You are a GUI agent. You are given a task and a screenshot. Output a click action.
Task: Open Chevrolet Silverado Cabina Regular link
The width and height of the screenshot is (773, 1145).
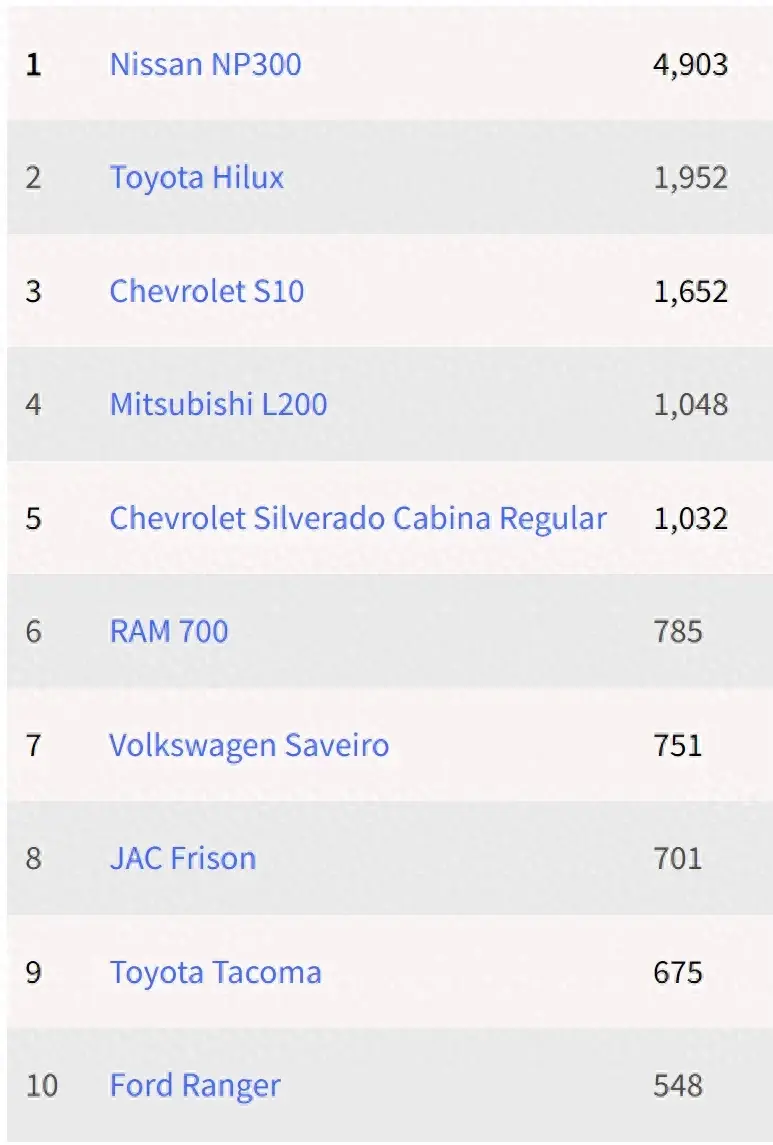[358, 518]
